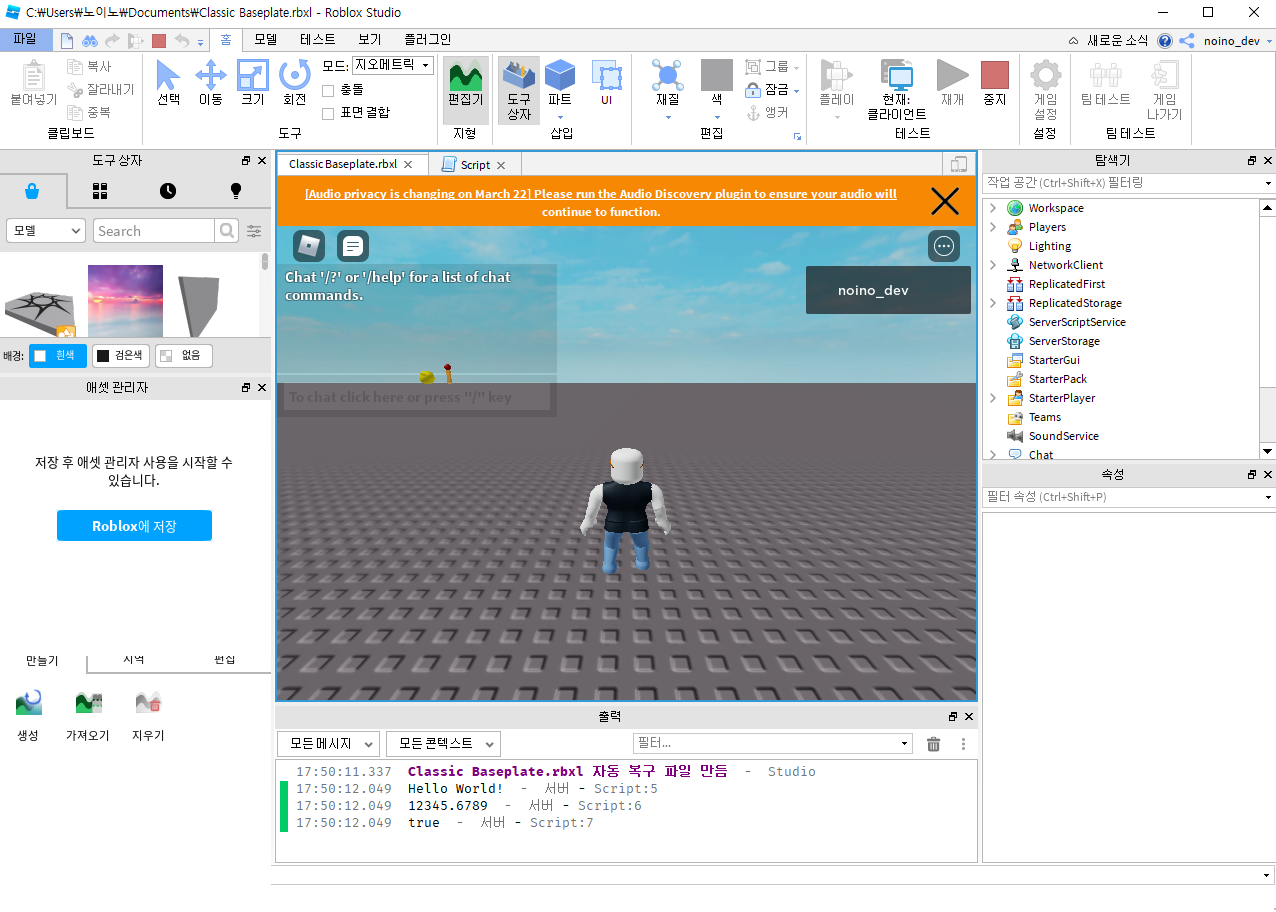Screen dimensions: 1276x912
Task: Click the 재개 resume button
Action: tap(952, 82)
